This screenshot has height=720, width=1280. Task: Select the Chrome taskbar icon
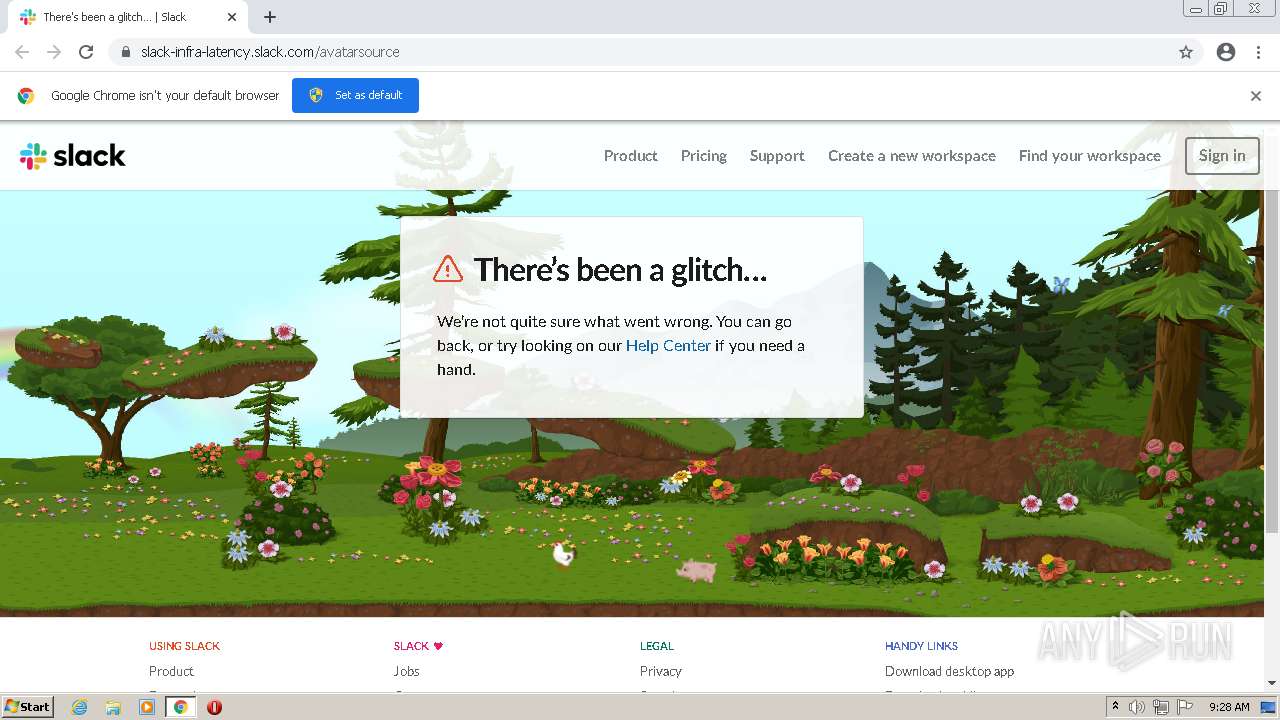(x=180, y=707)
